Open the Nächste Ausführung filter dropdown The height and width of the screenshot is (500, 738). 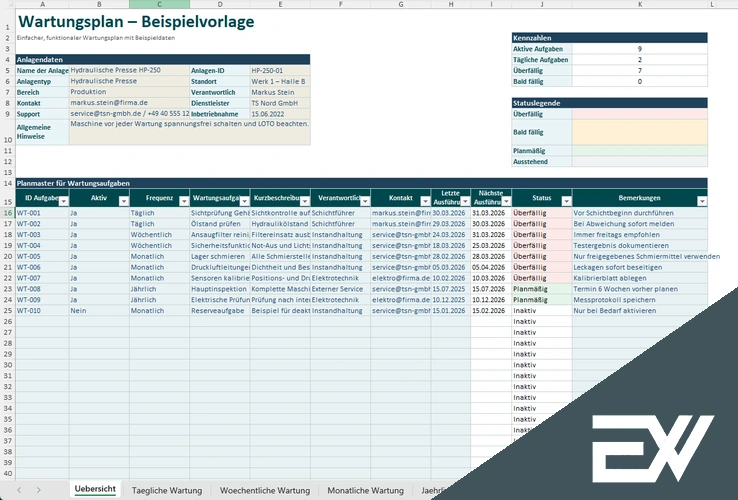tap(506, 202)
